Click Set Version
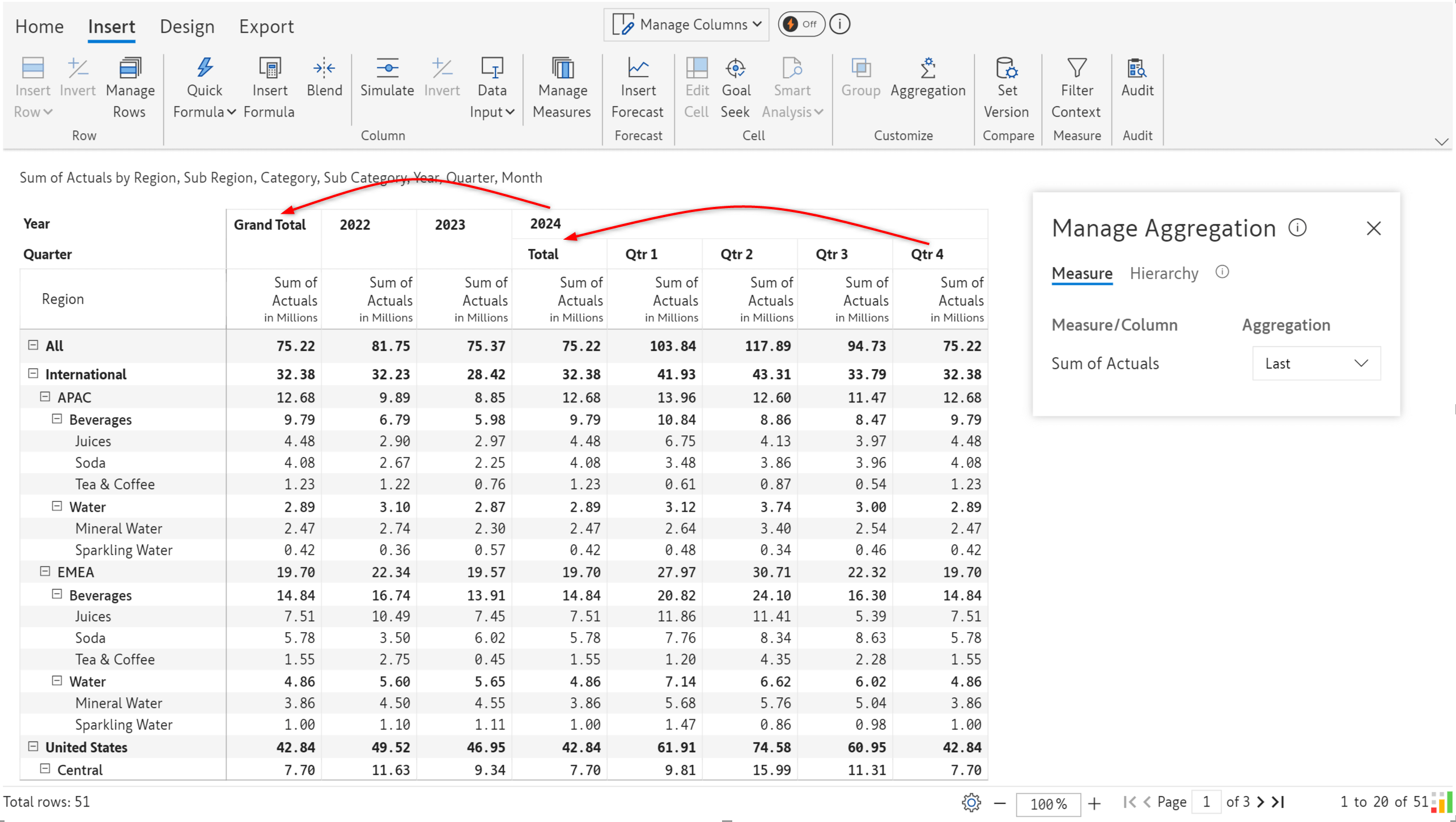Screen dimensions: 1456x822 1007,88
